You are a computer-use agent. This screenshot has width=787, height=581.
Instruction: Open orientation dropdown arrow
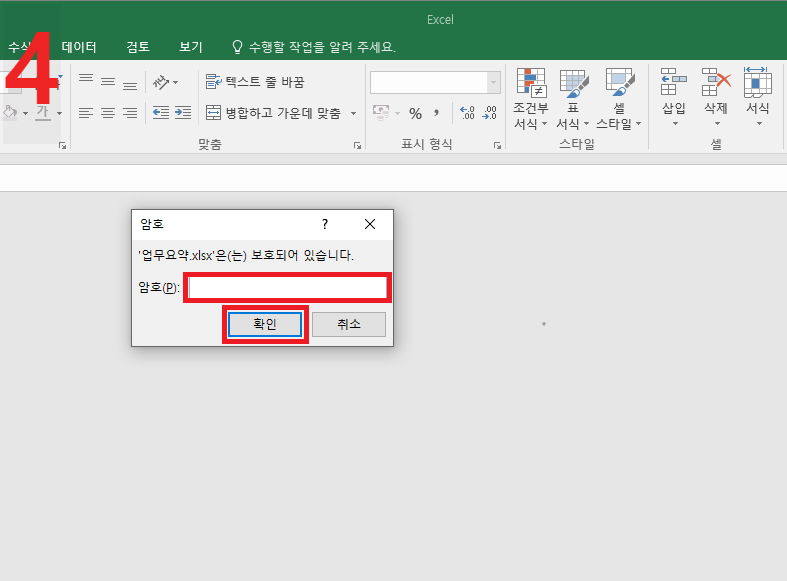coord(175,82)
